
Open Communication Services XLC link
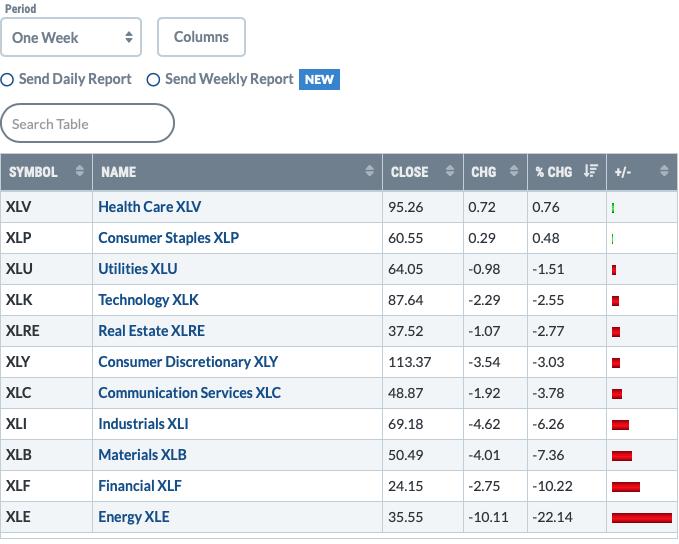point(189,393)
